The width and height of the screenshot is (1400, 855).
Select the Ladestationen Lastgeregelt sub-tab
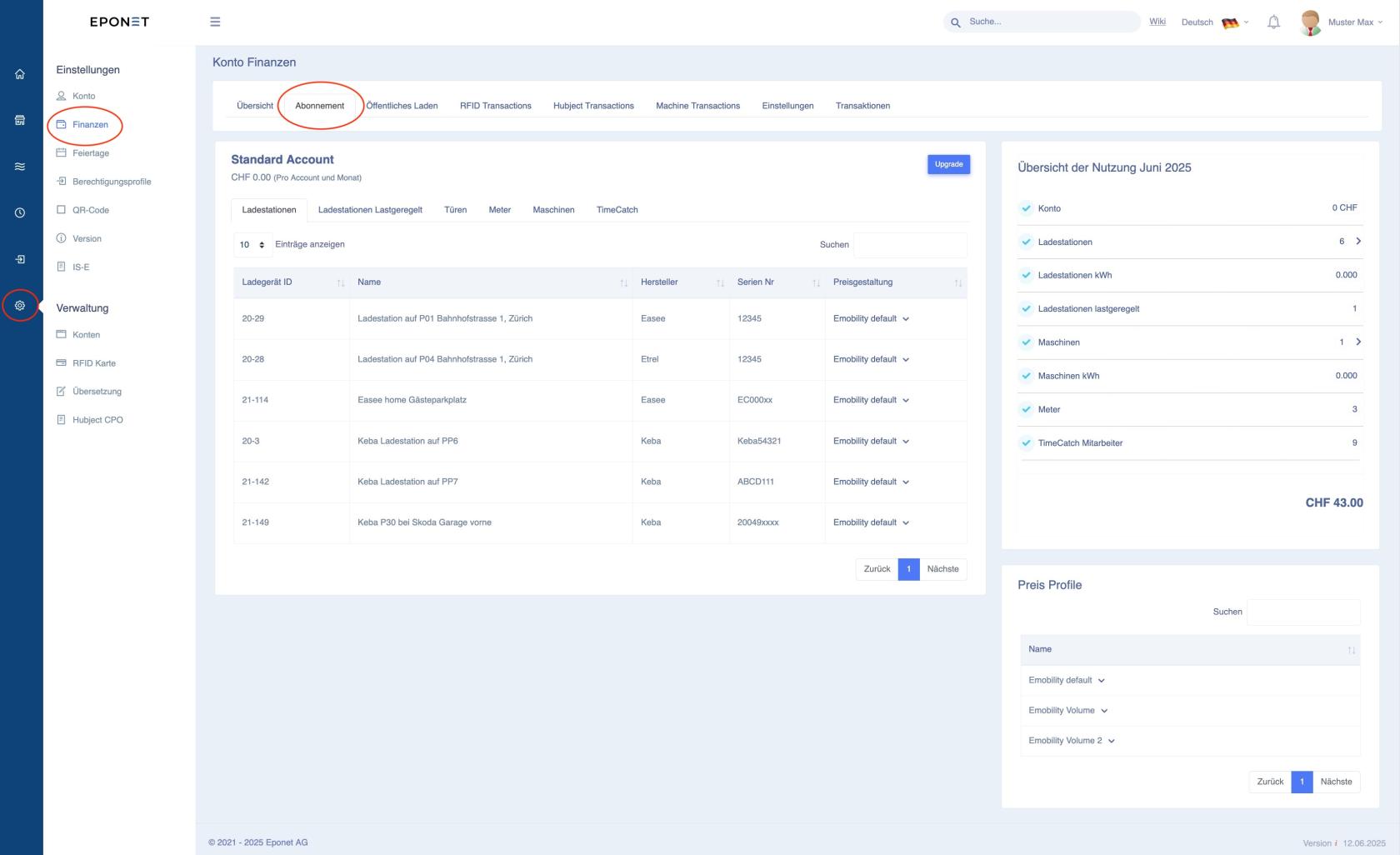coord(370,210)
